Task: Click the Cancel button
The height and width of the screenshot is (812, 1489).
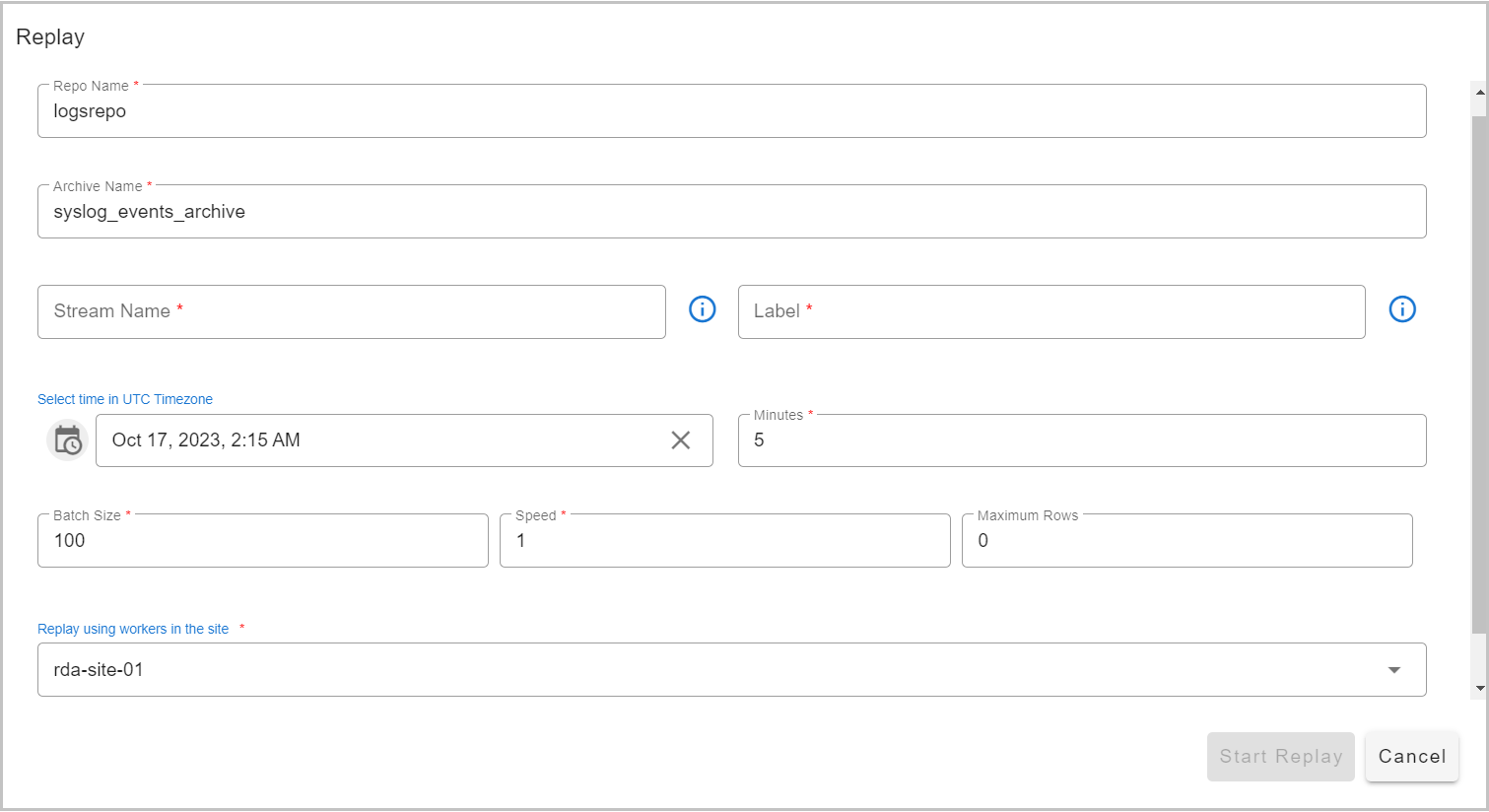Action: [1411, 757]
